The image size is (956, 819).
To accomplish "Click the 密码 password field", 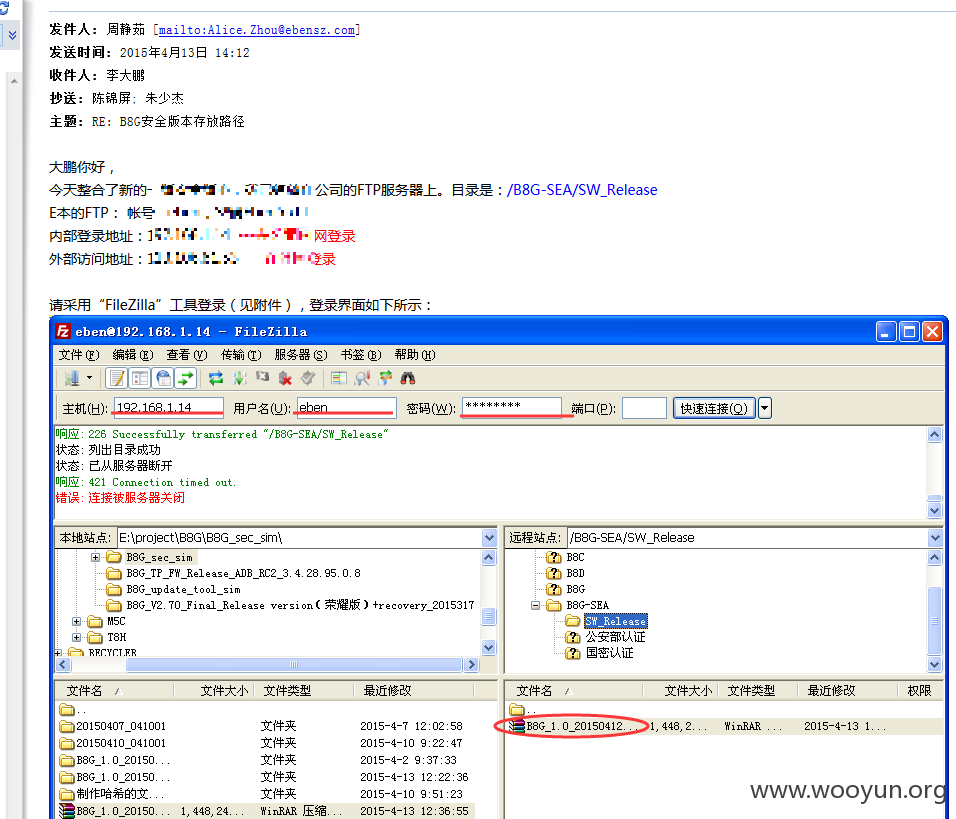I will point(512,408).
